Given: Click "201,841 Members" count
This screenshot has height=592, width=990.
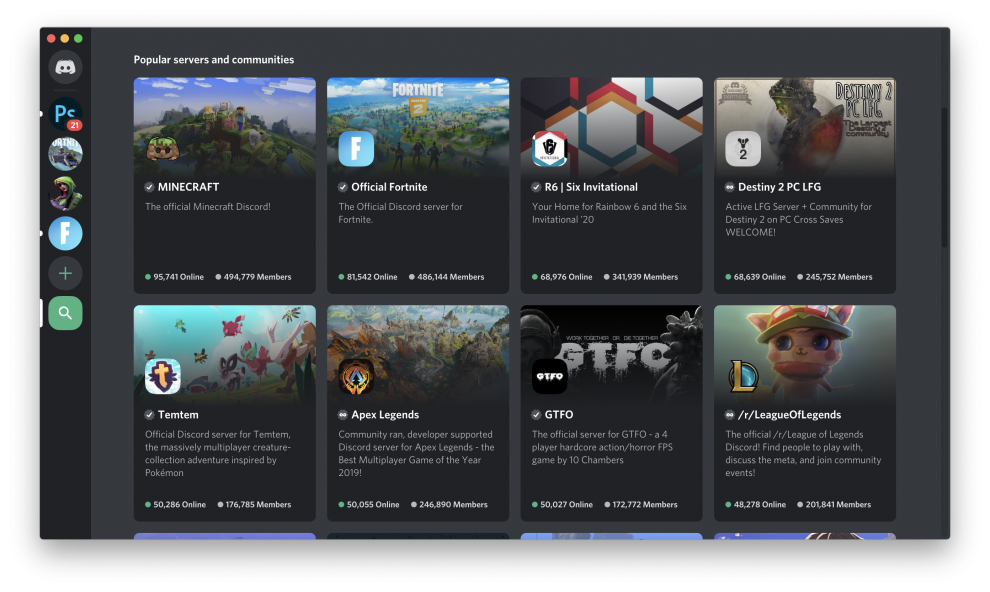Looking at the screenshot, I should point(834,504).
